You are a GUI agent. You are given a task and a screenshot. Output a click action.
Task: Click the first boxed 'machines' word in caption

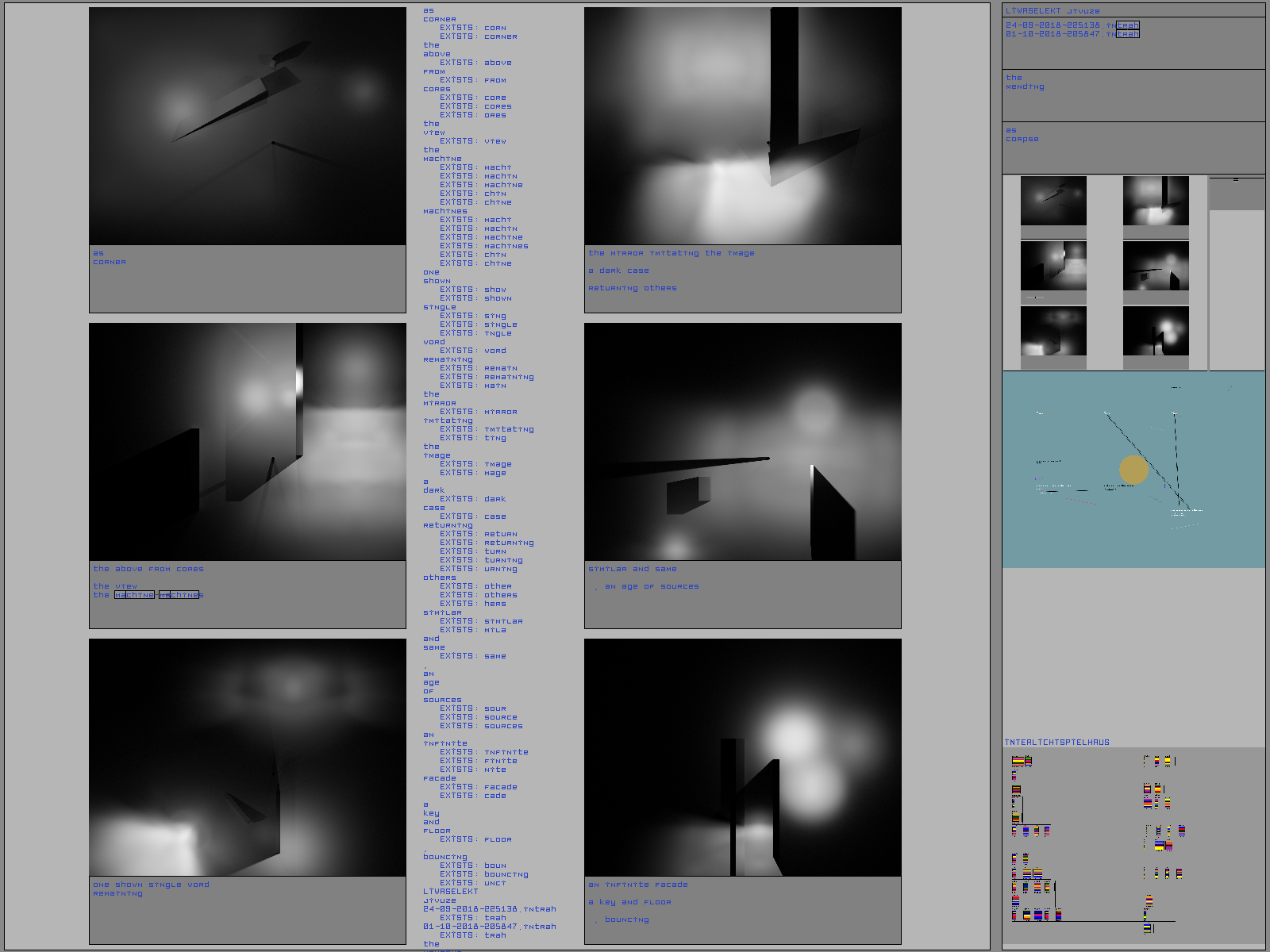click(134, 595)
